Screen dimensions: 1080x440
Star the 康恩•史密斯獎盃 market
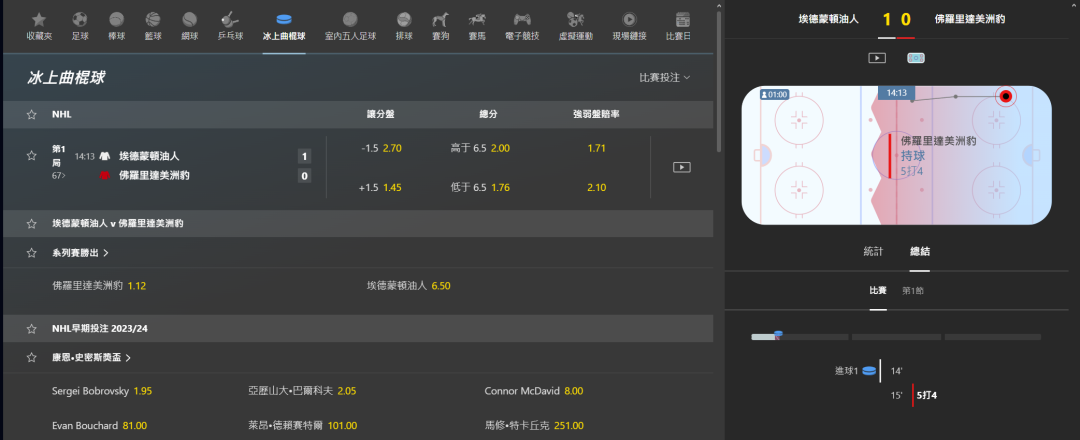coord(32,357)
